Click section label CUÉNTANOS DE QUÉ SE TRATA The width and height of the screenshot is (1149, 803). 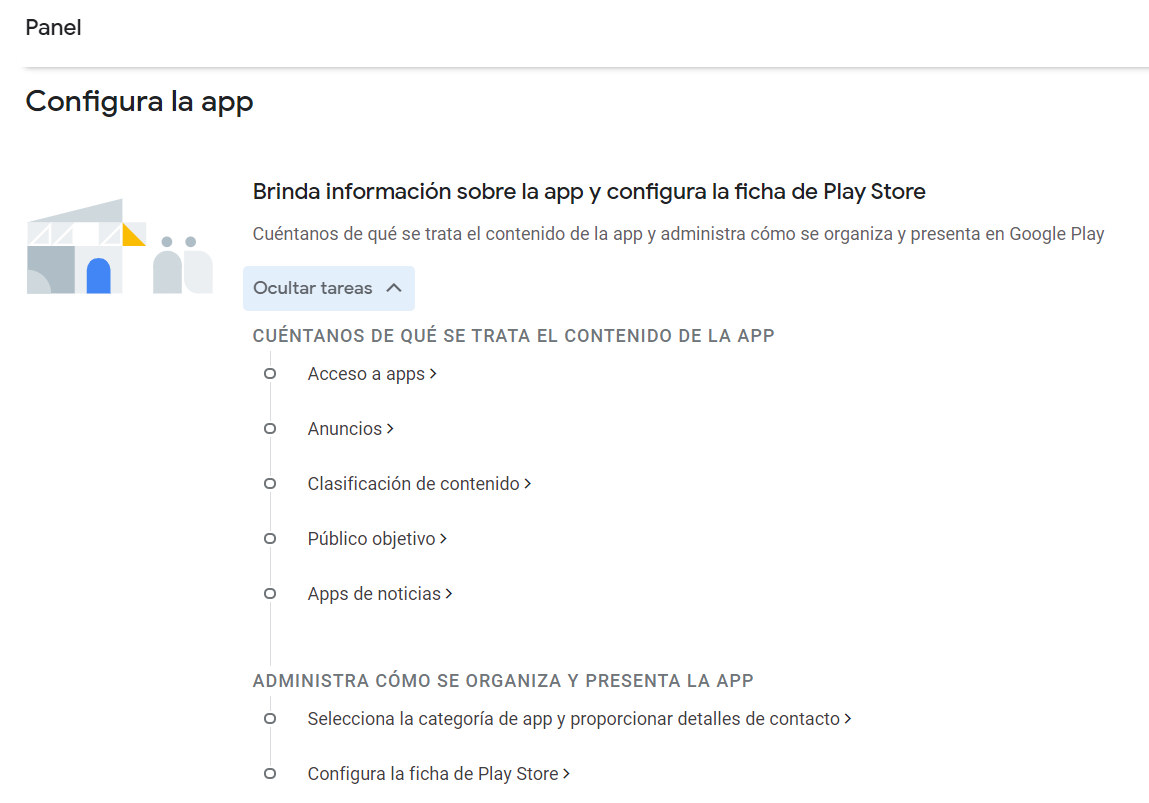[x=514, y=336]
